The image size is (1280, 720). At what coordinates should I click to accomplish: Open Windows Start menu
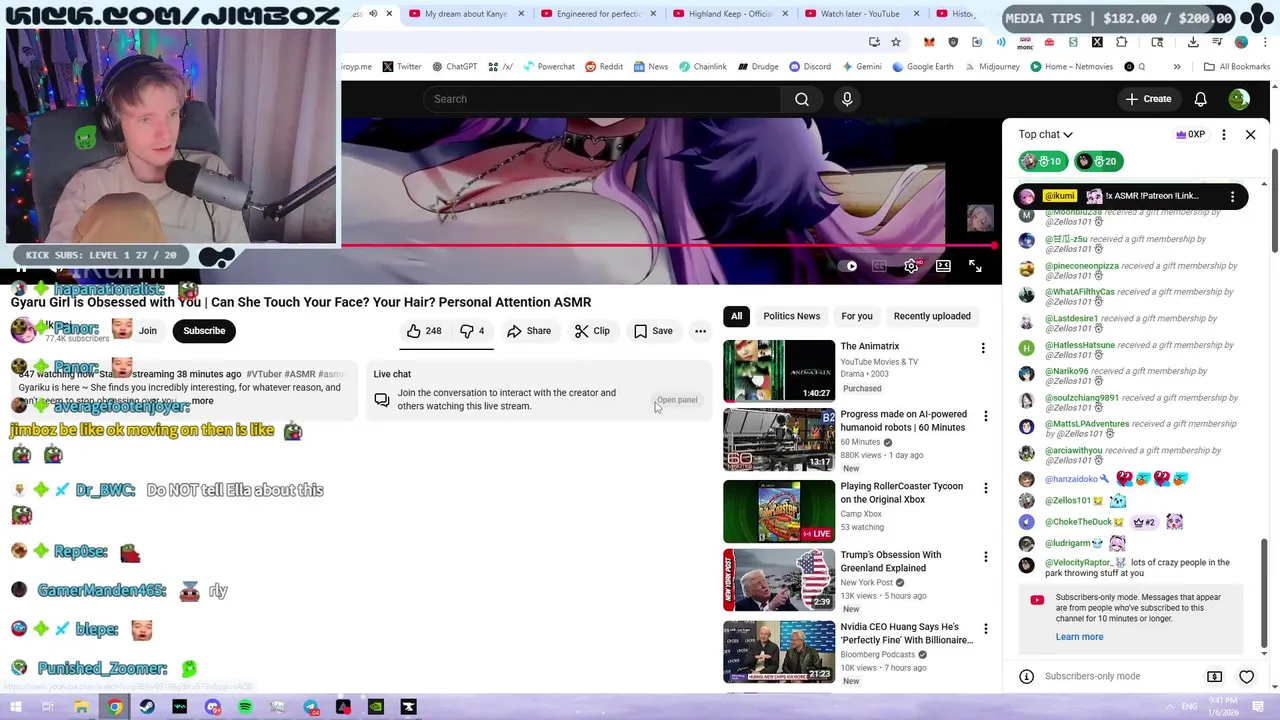16,707
